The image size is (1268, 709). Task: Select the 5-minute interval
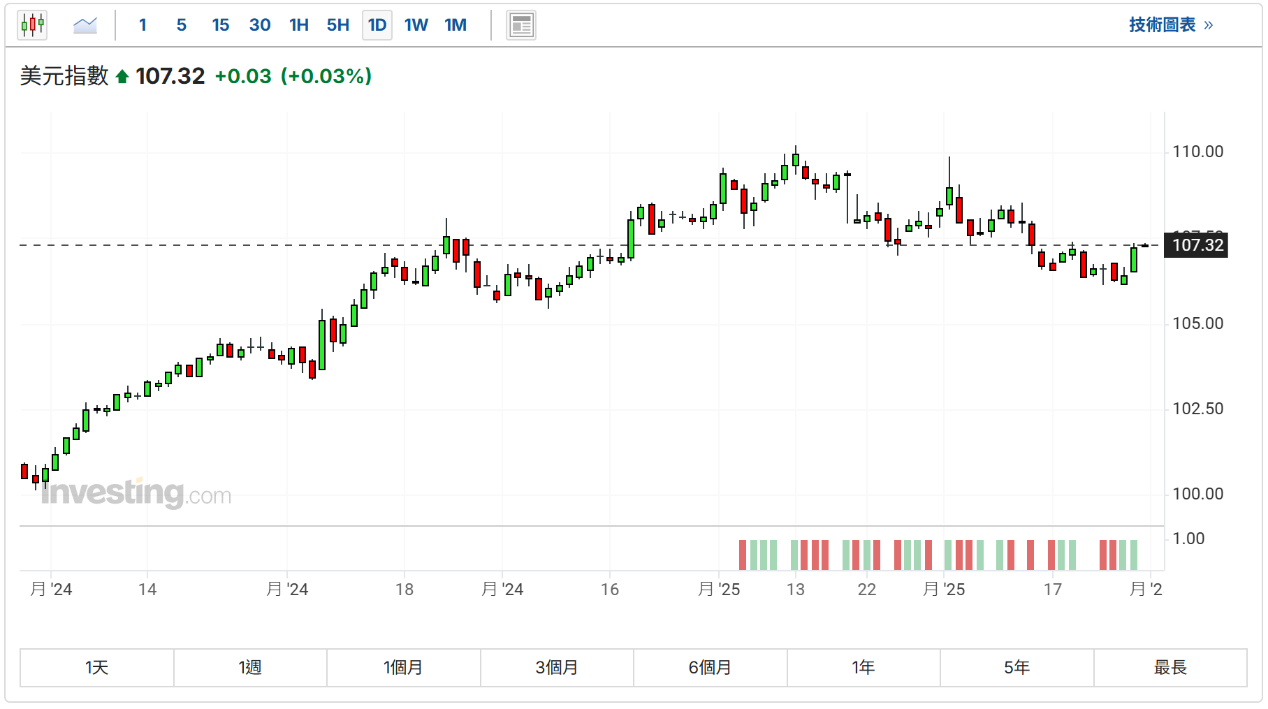click(181, 25)
